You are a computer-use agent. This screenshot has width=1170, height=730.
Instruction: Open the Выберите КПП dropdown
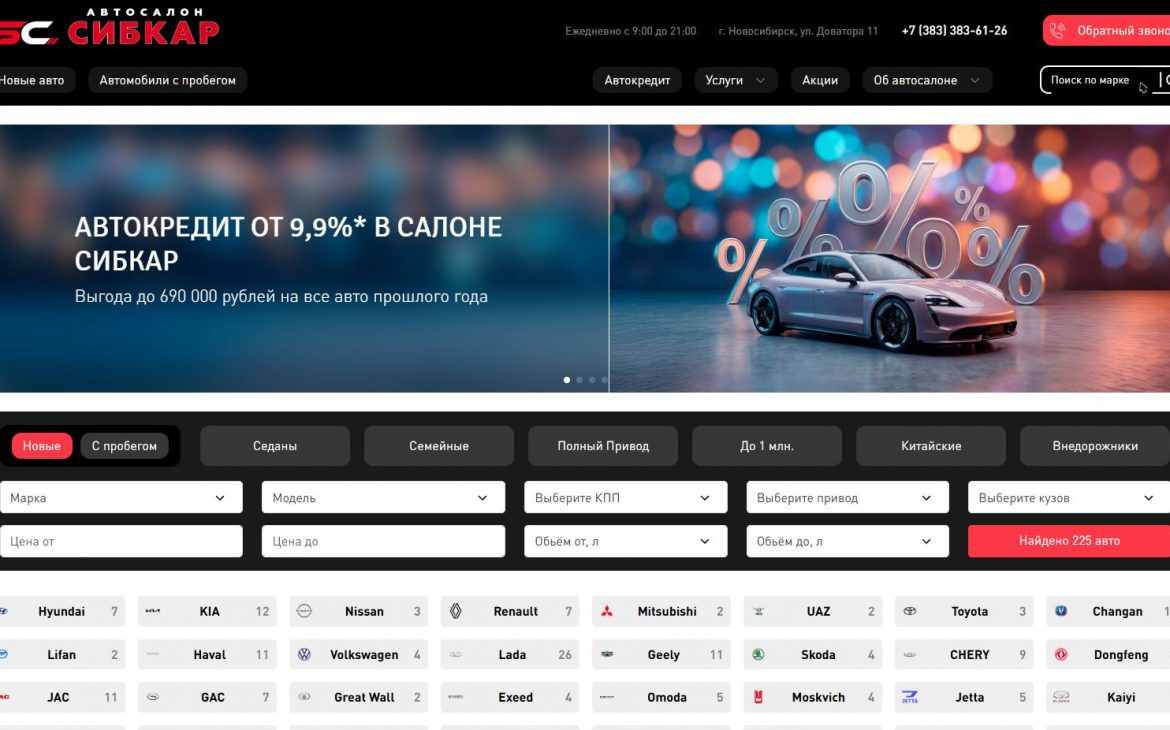pyautogui.click(x=625, y=497)
